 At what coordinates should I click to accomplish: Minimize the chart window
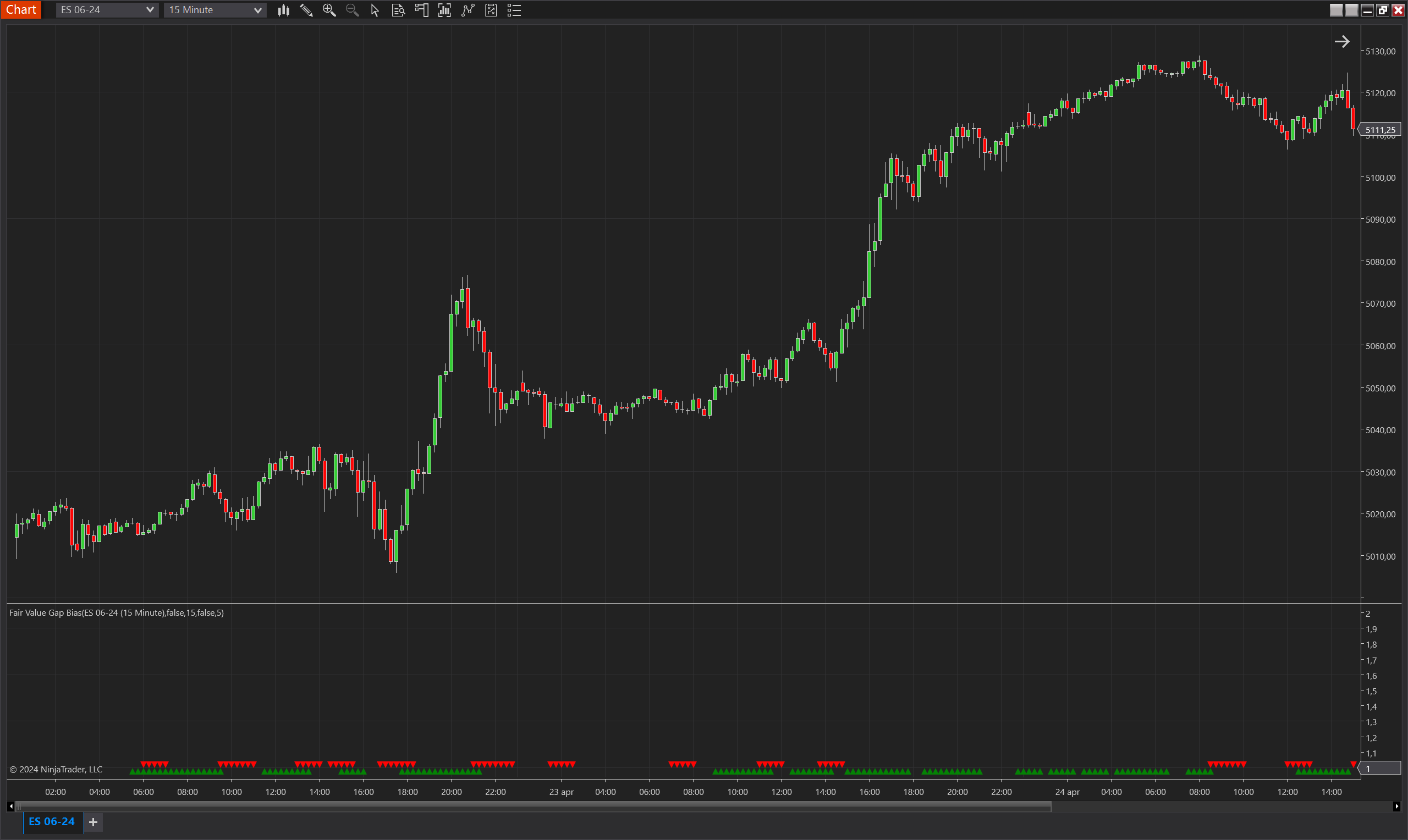click(x=1367, y=10)
